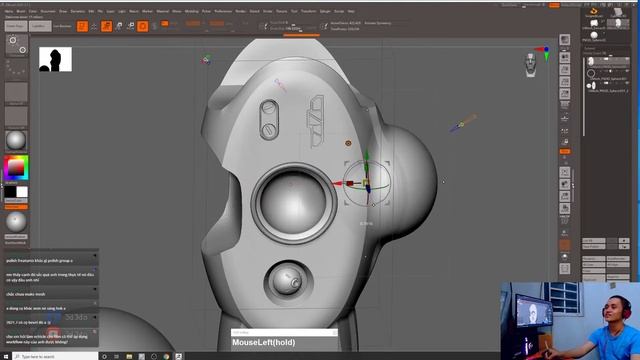Toggle the Zadd button

(x=193, y=24)
